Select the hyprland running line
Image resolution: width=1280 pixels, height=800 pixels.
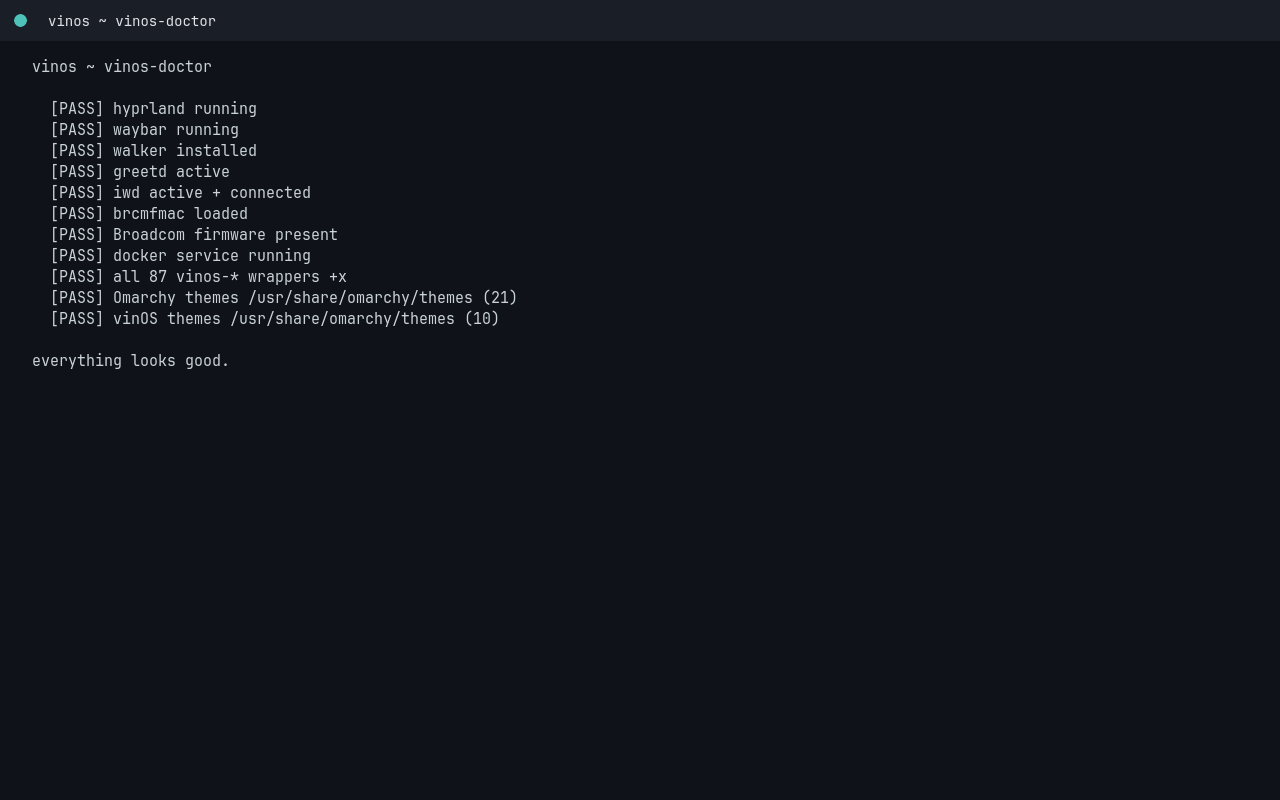pyautogui.click(x=153, y=109)
